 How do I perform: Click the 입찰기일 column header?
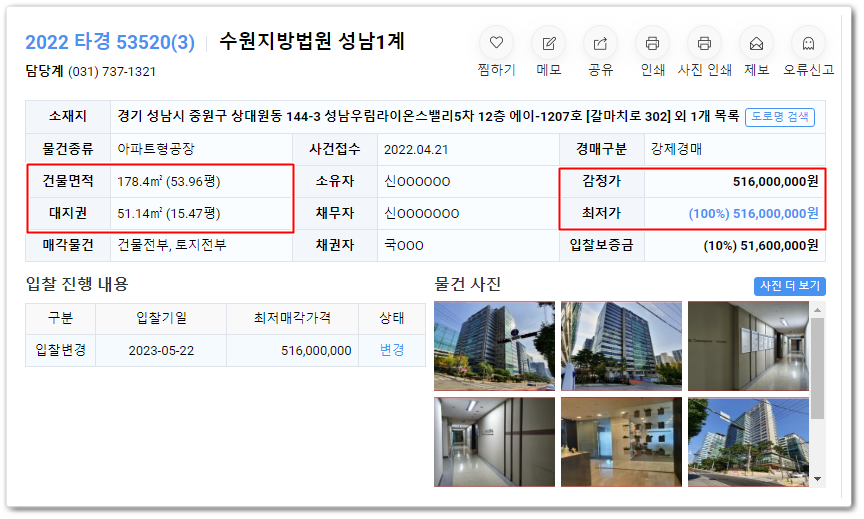point(161,318)
